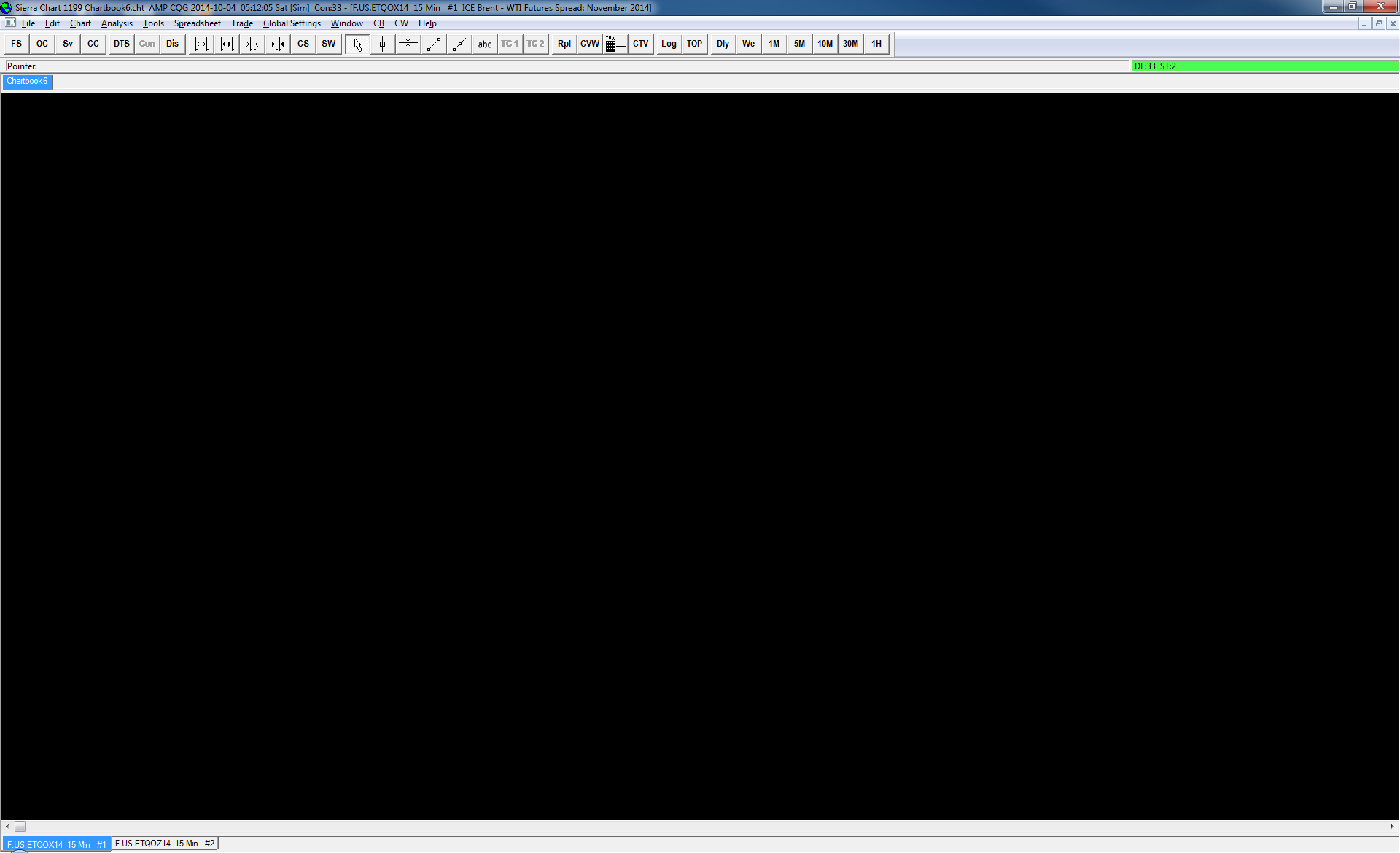Click the compress bar spacing icon
The height and width of the screenshot is (853, 1400).
252,44
